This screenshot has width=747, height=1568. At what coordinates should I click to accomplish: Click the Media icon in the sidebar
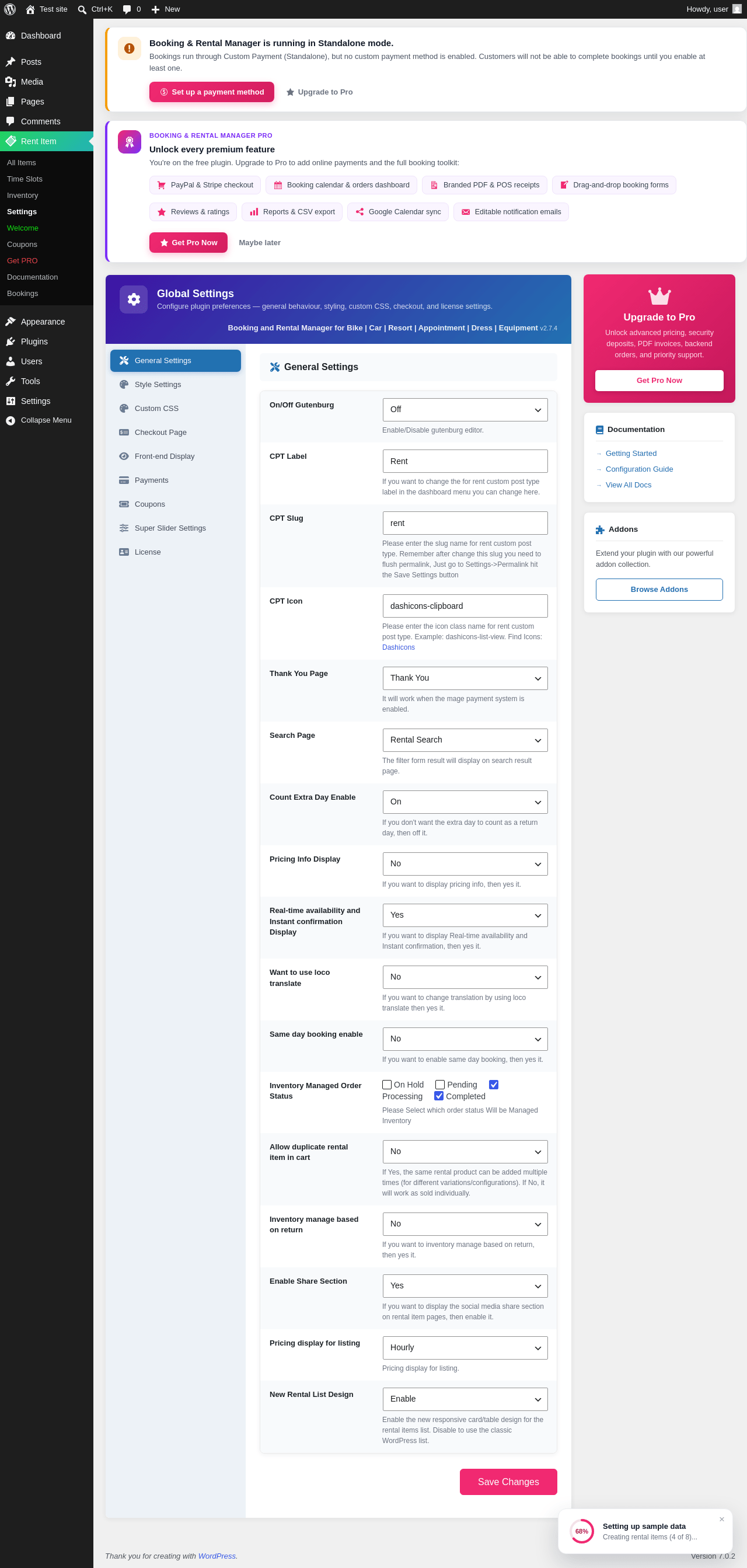(x=11, y=82)
